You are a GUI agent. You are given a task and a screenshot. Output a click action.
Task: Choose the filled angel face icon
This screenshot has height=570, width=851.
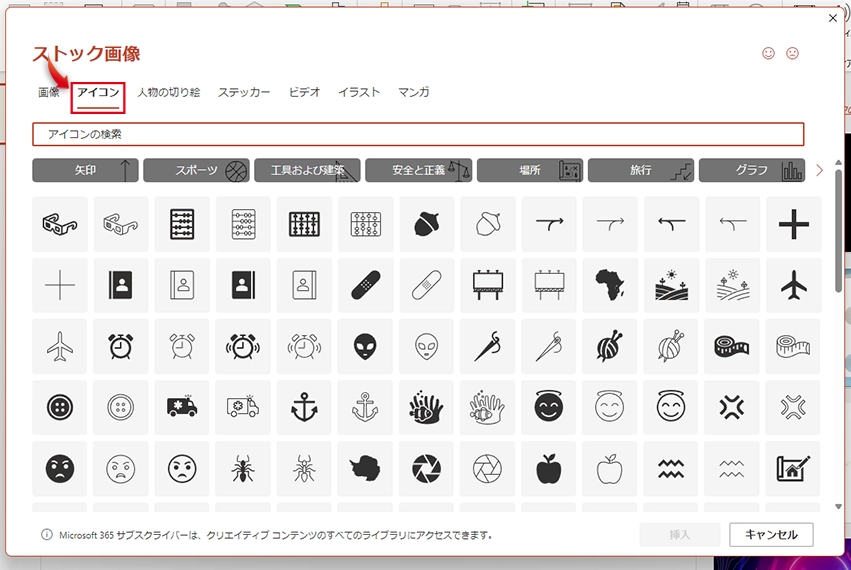tap(549, 407)
